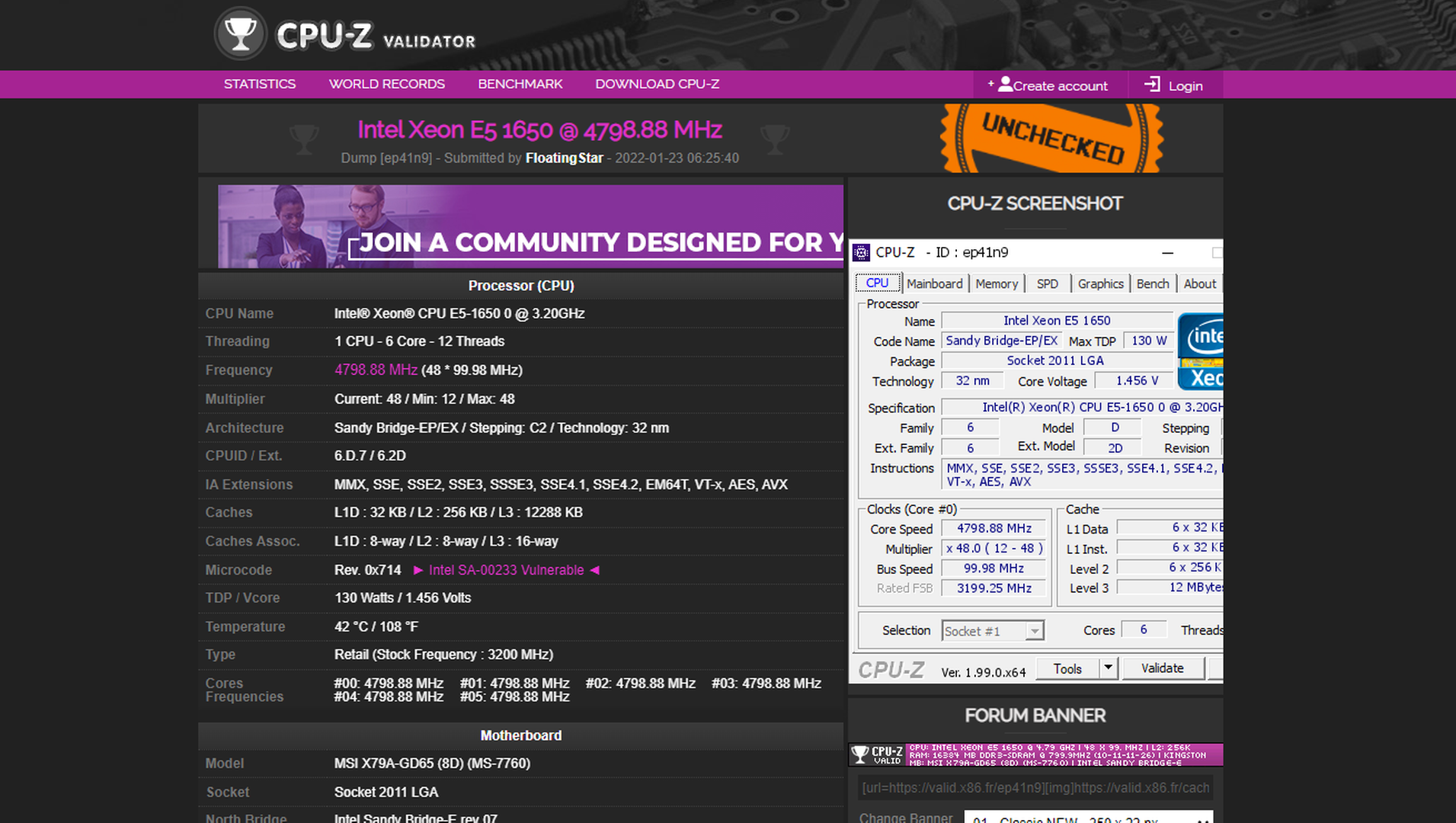Click the CPU-Z SCREENSHOT heading
Viewport: 1456px width, 823px height.
1035,203
